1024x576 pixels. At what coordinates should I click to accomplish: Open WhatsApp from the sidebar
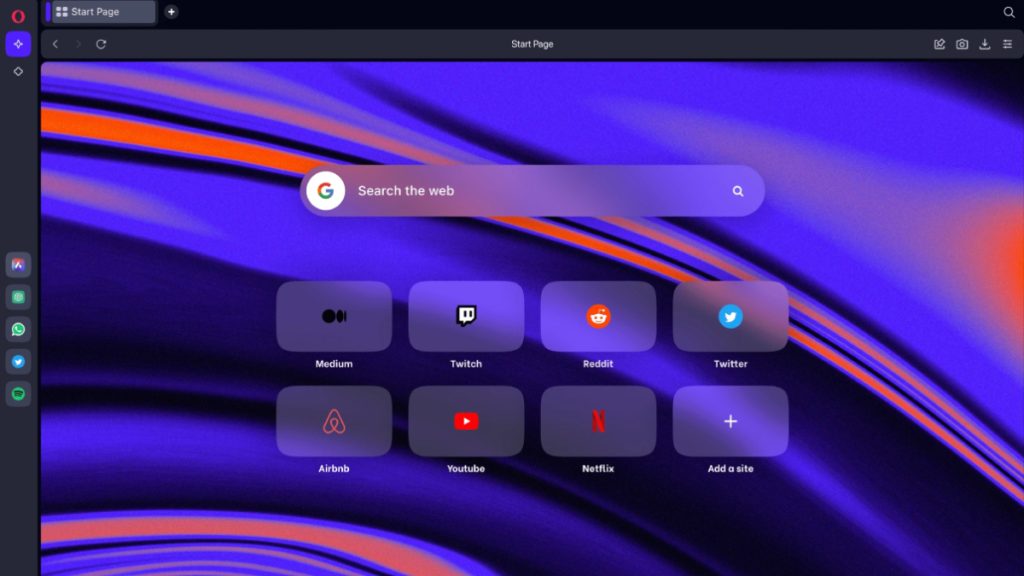tap(18, 330)
